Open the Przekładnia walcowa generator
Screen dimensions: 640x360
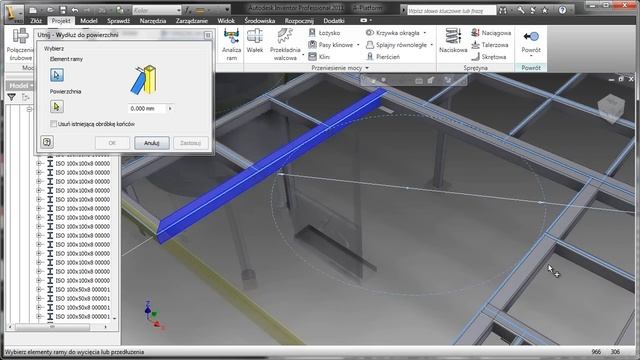pos(285,45)
